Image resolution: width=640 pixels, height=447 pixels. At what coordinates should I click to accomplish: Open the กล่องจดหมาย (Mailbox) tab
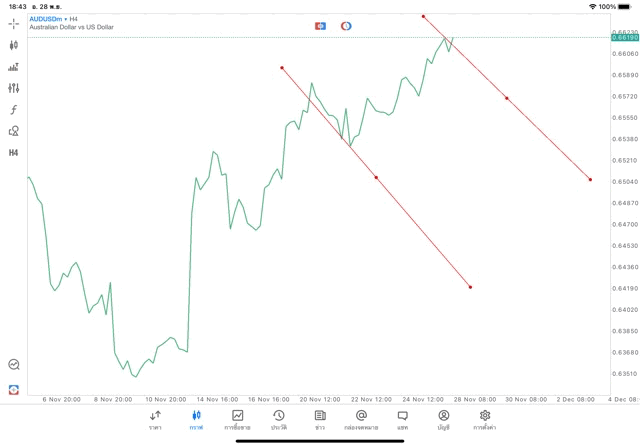[x=361, y=419]
